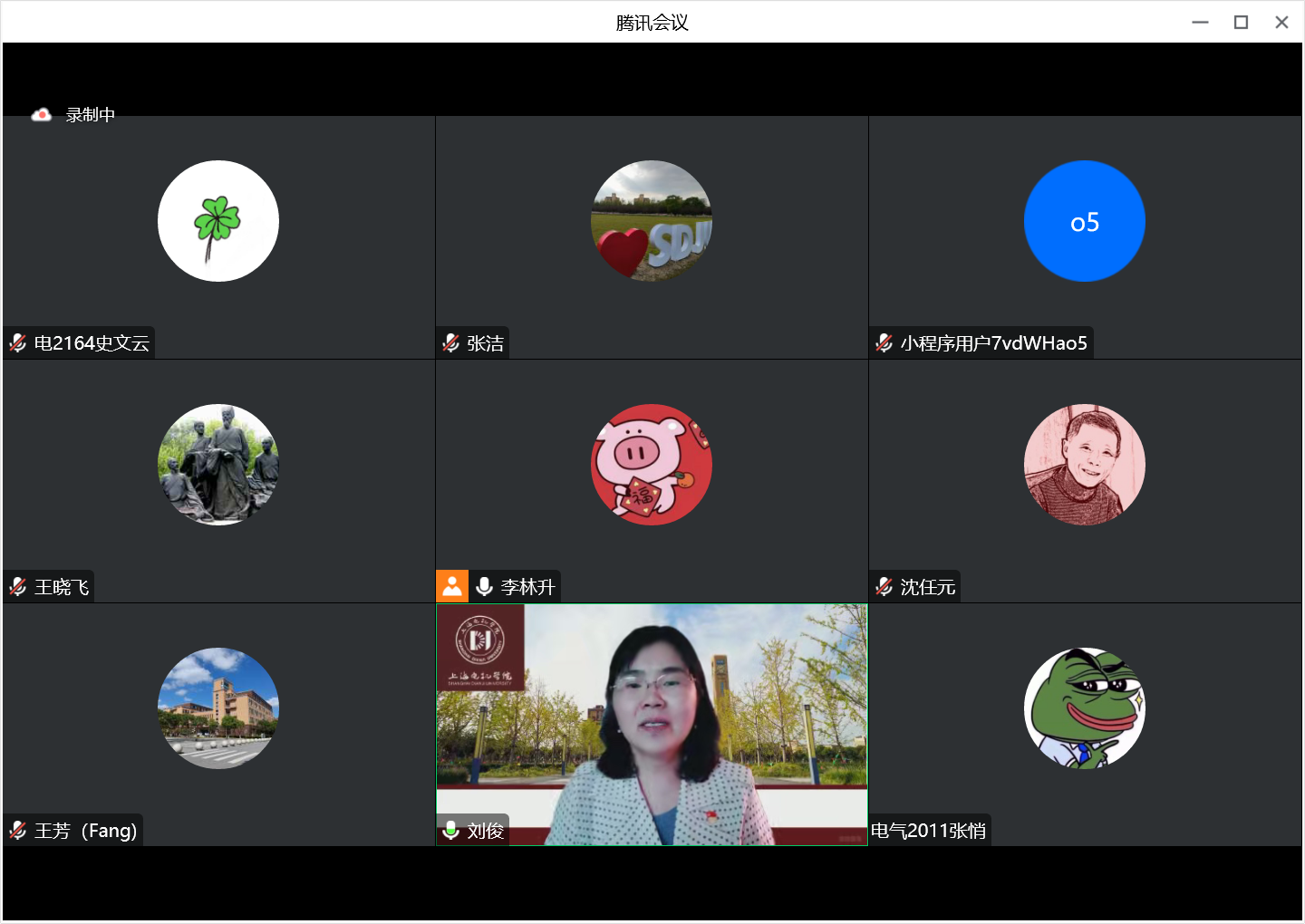
Task: Click muted mic icon next to 小程序用户7vdWHao5
Action: [884, 343]
